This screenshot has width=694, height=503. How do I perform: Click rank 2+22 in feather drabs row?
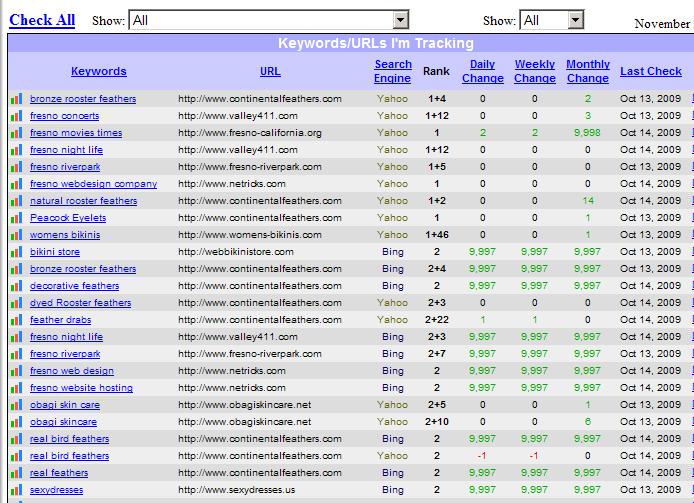click(437, 320)
